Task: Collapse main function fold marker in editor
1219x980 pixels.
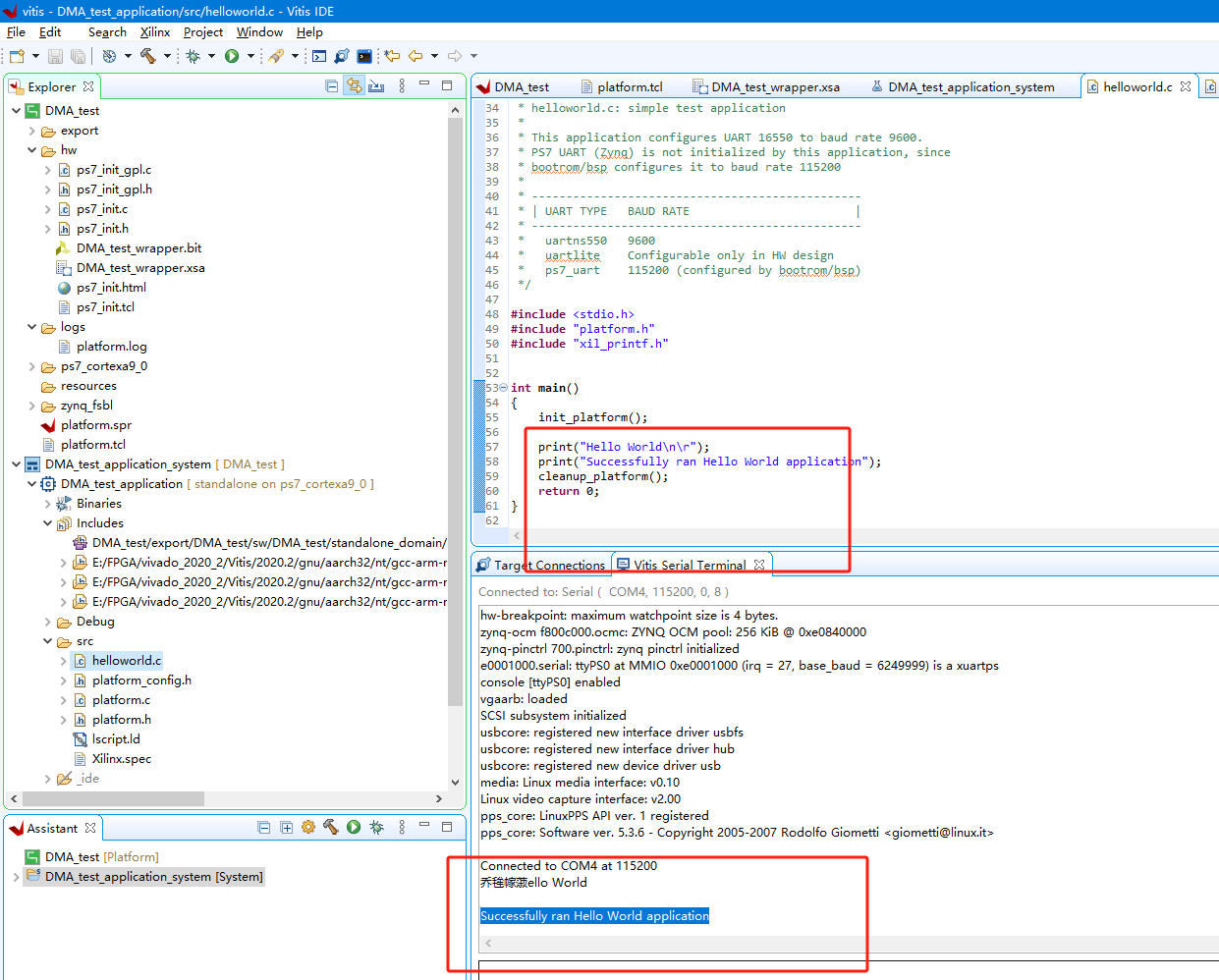Action: (504, 388)
